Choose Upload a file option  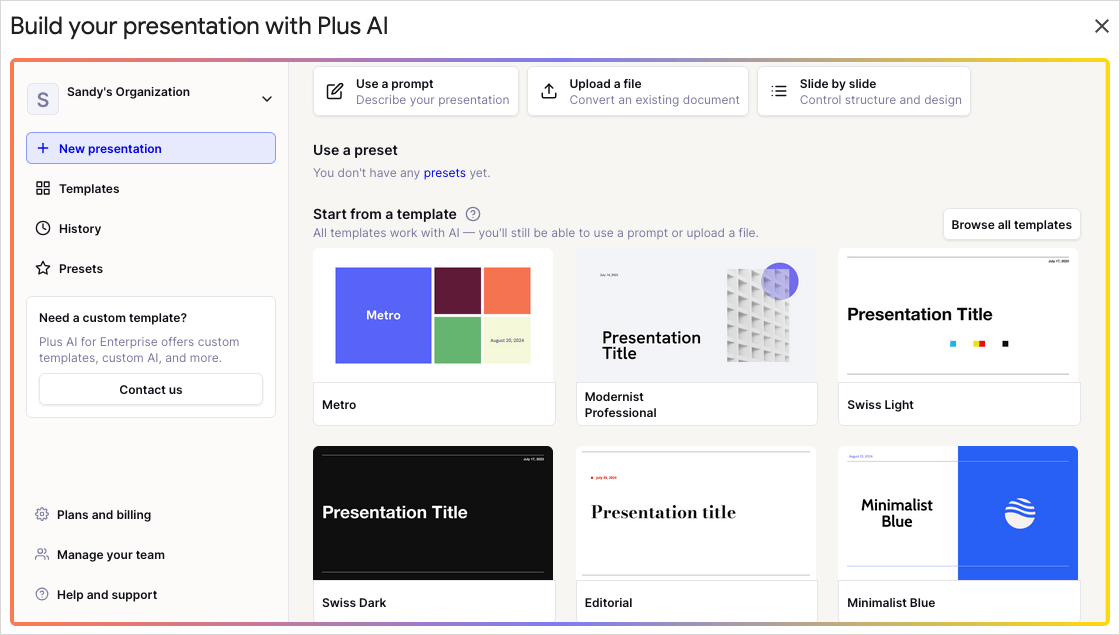click(x=638, y=91)
